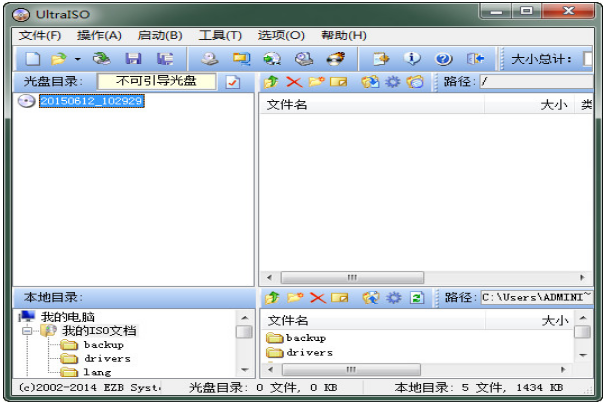Open the 选项(O) menu
The width and height of the screenshot is (606, 406).
281,36
